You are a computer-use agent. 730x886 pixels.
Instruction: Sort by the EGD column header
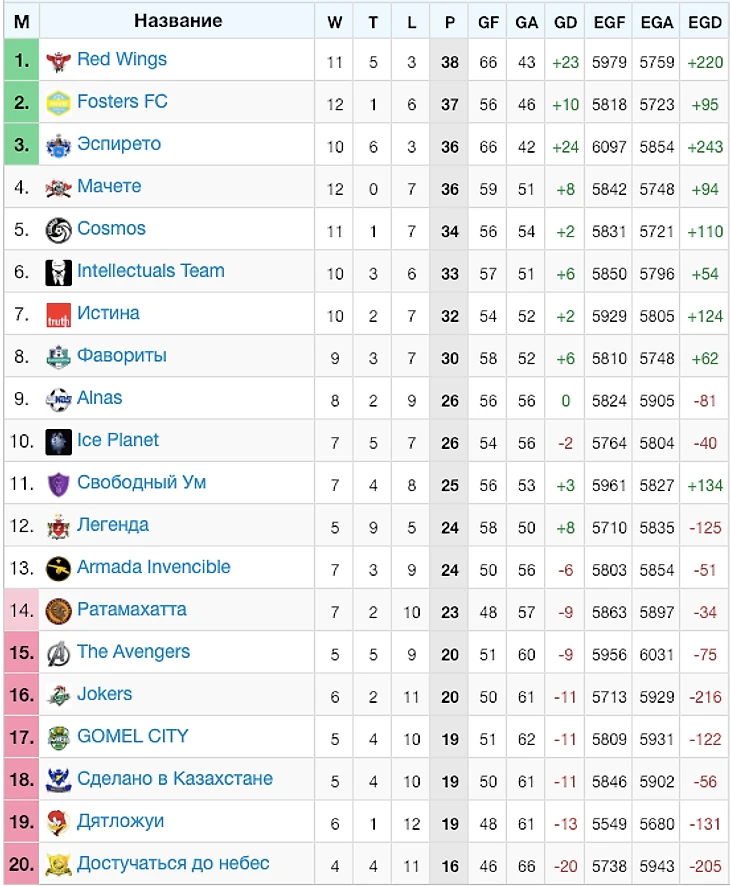705,22
